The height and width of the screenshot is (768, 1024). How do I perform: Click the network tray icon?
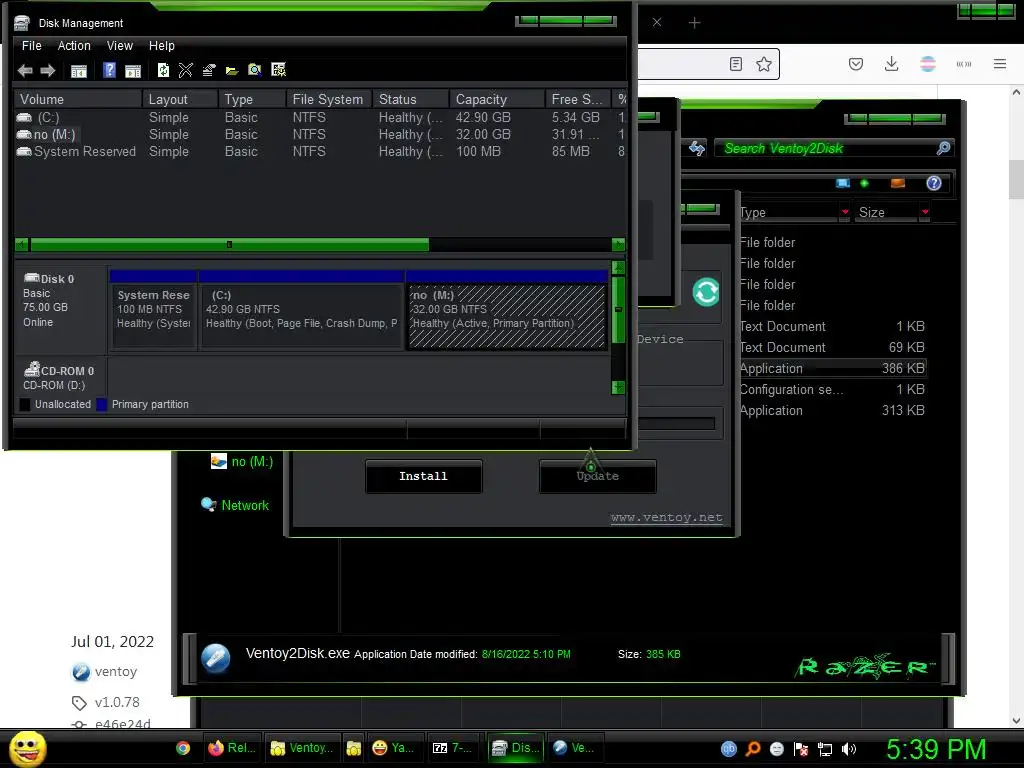tap(825, 749)
